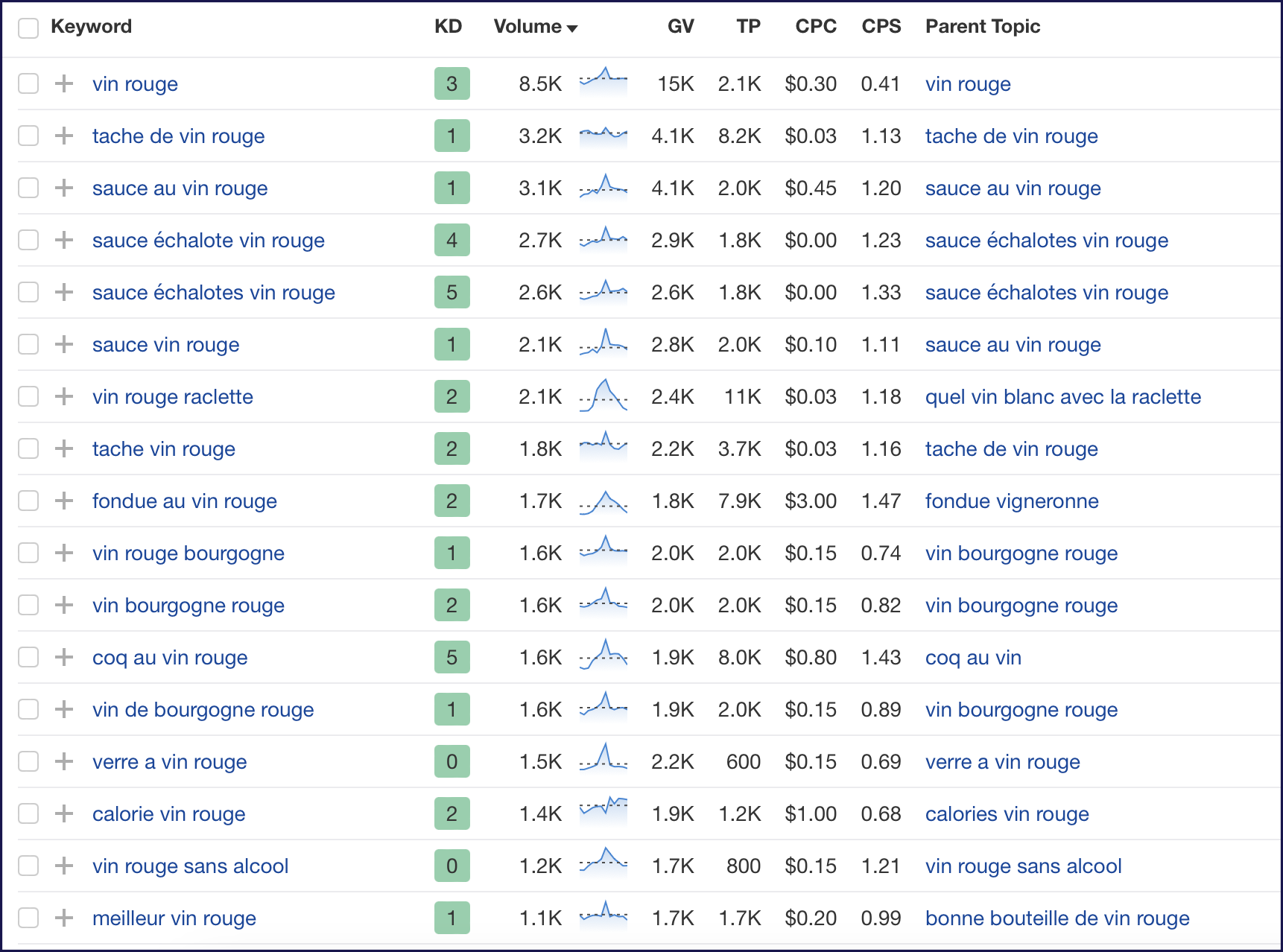
Task: Open the 'sauce échalote vin rouge' keyword link
Action: 209,241
